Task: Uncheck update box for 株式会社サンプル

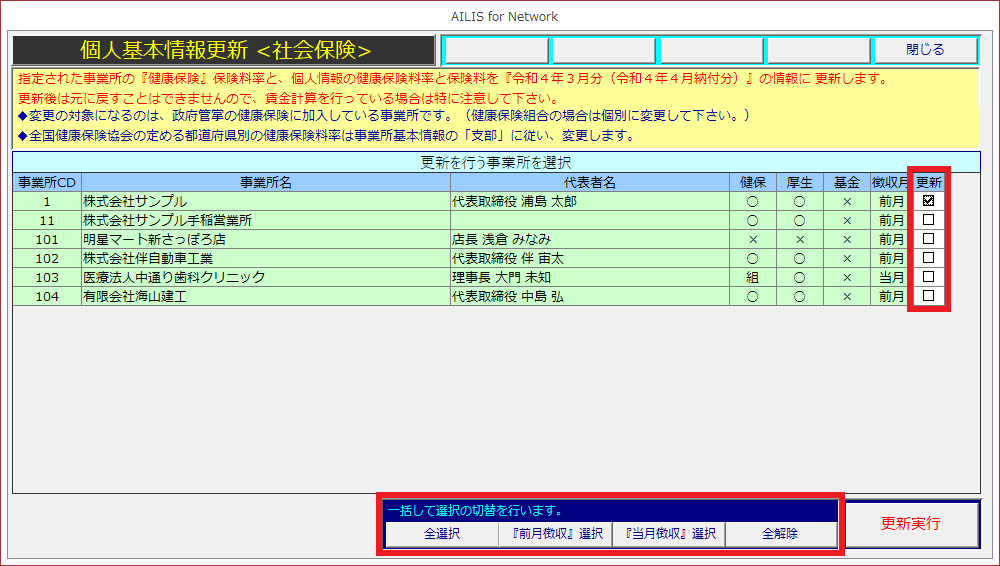Action: pos(928,201)
